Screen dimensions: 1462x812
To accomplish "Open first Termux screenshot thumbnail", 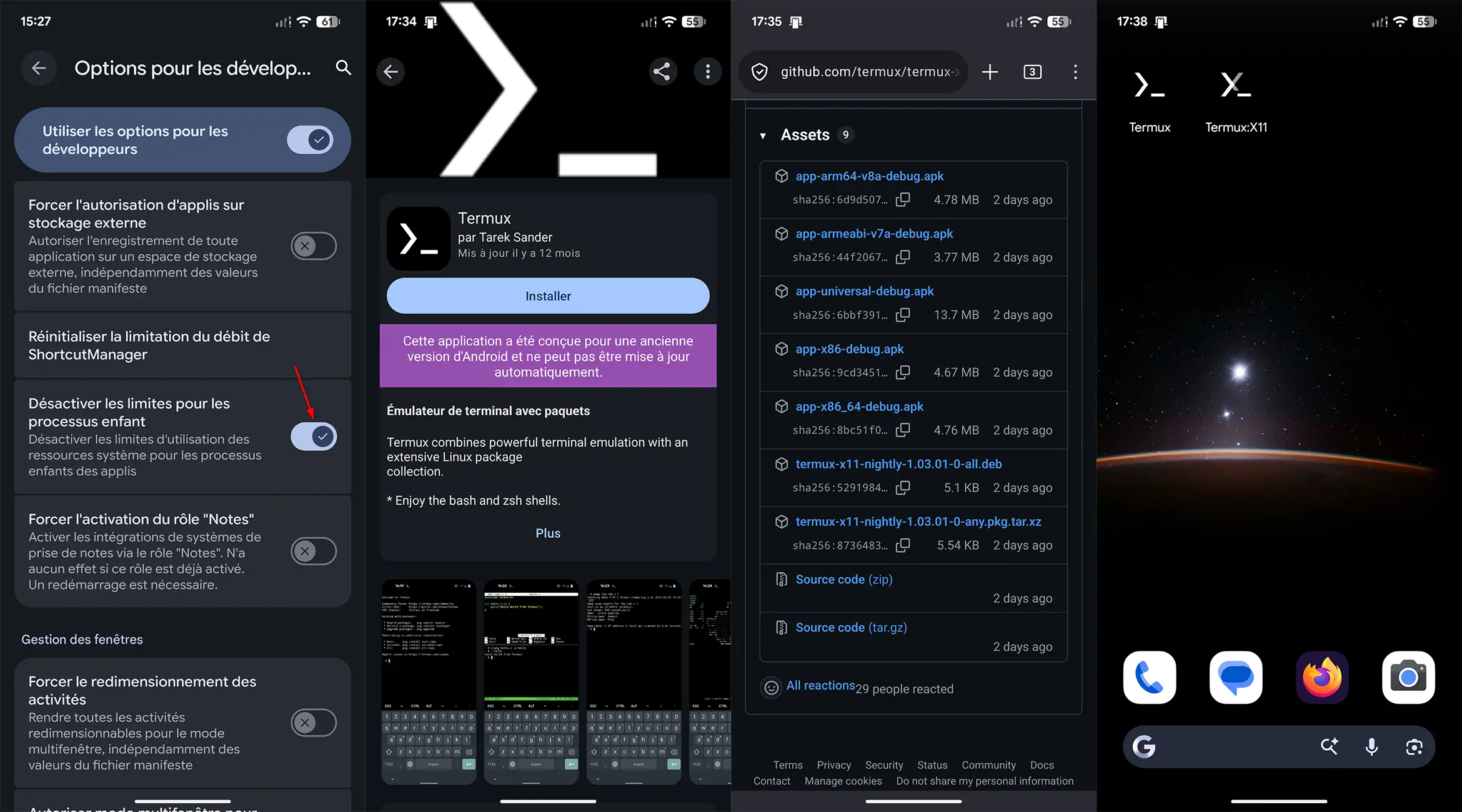I will click(429, 682).
